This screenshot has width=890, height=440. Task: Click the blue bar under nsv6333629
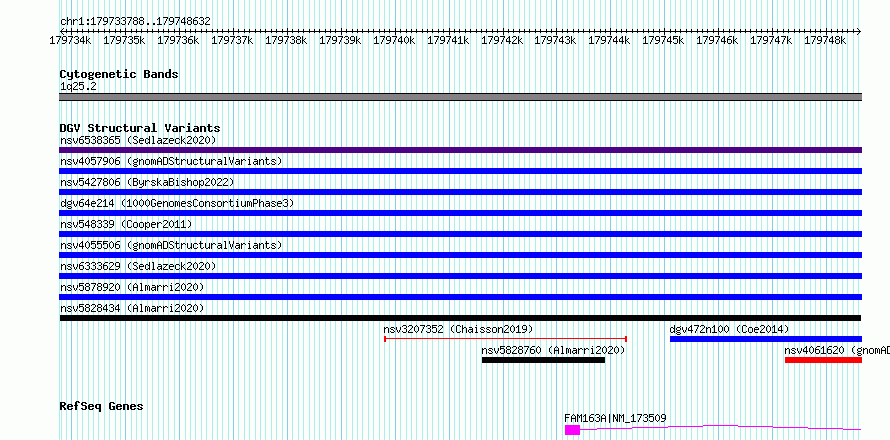(460, 276)
